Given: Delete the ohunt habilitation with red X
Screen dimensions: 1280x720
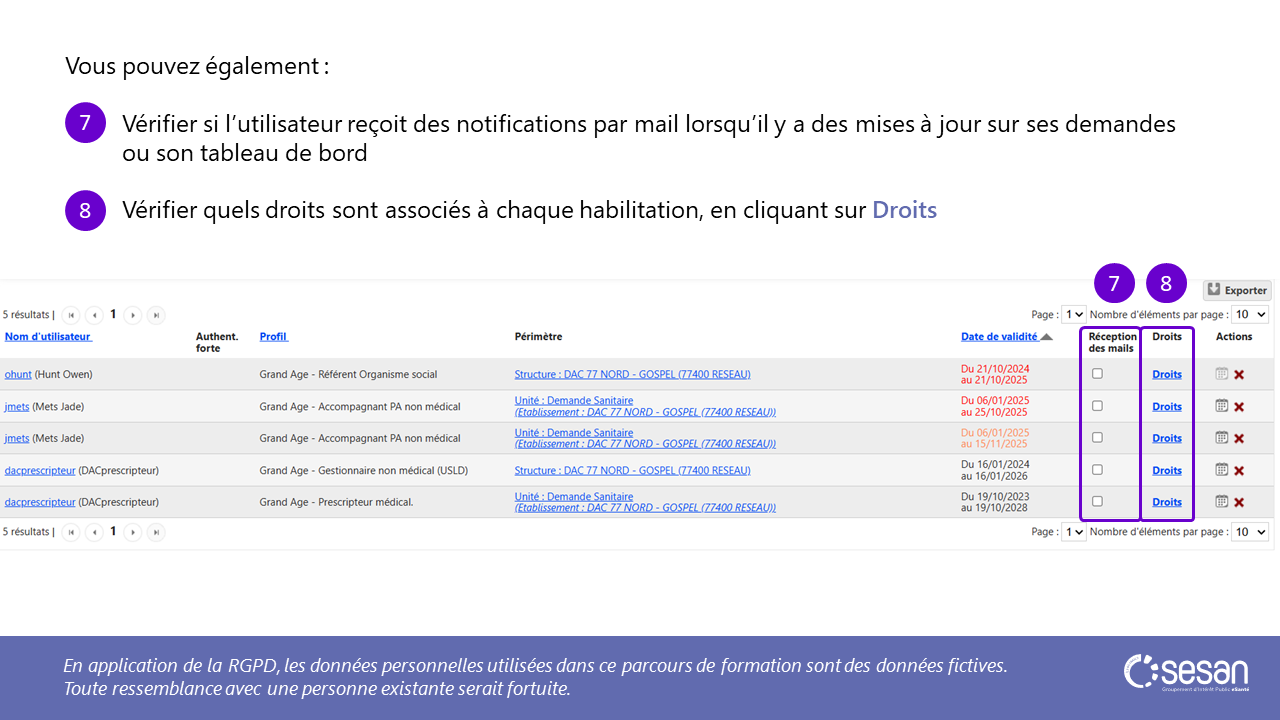Looking at the screenshot, I should [1239, 375].
